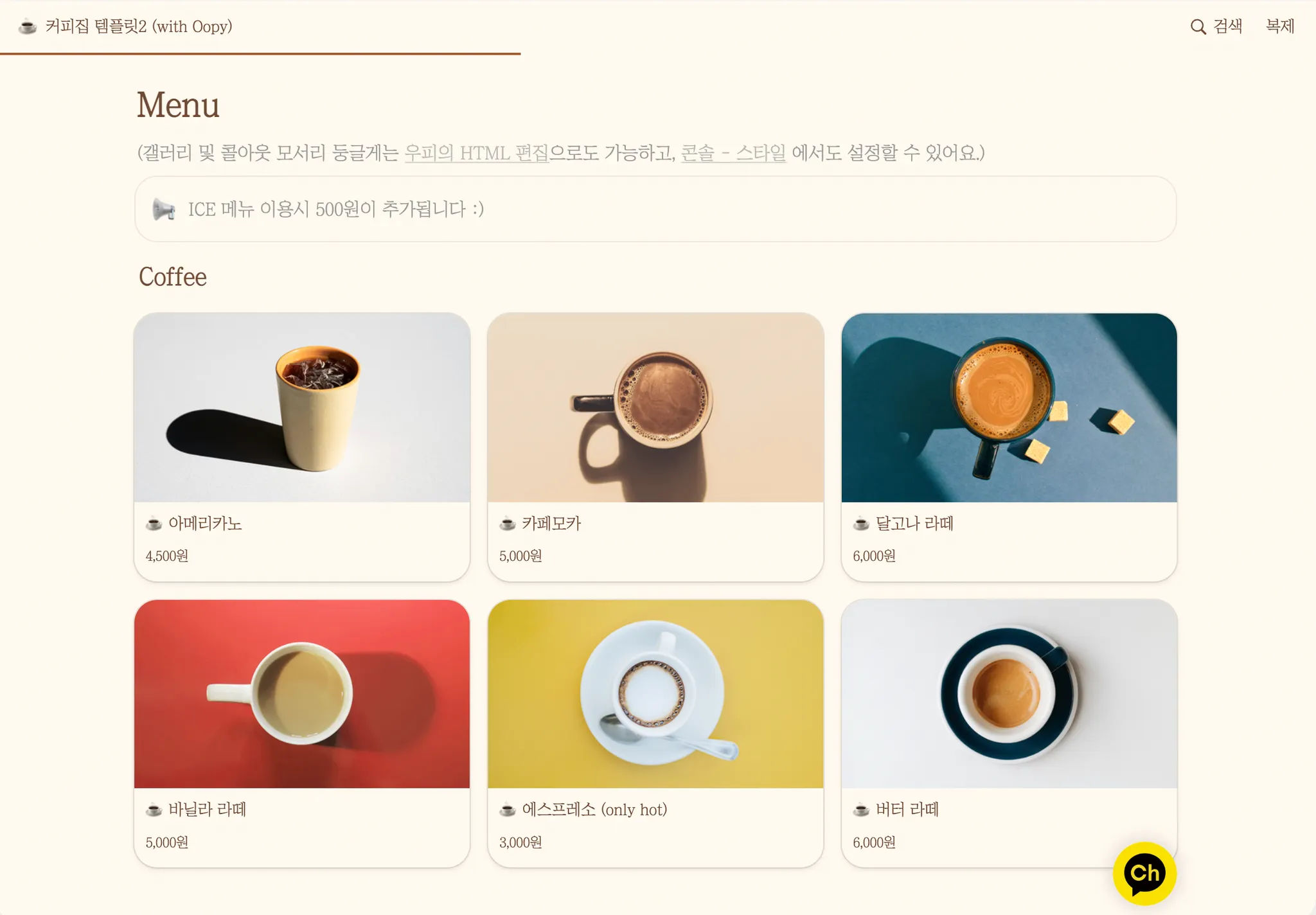The image size is (1316, 915).
Task: Click the megaphone icon in ICE notice
Action: point(164,209)
